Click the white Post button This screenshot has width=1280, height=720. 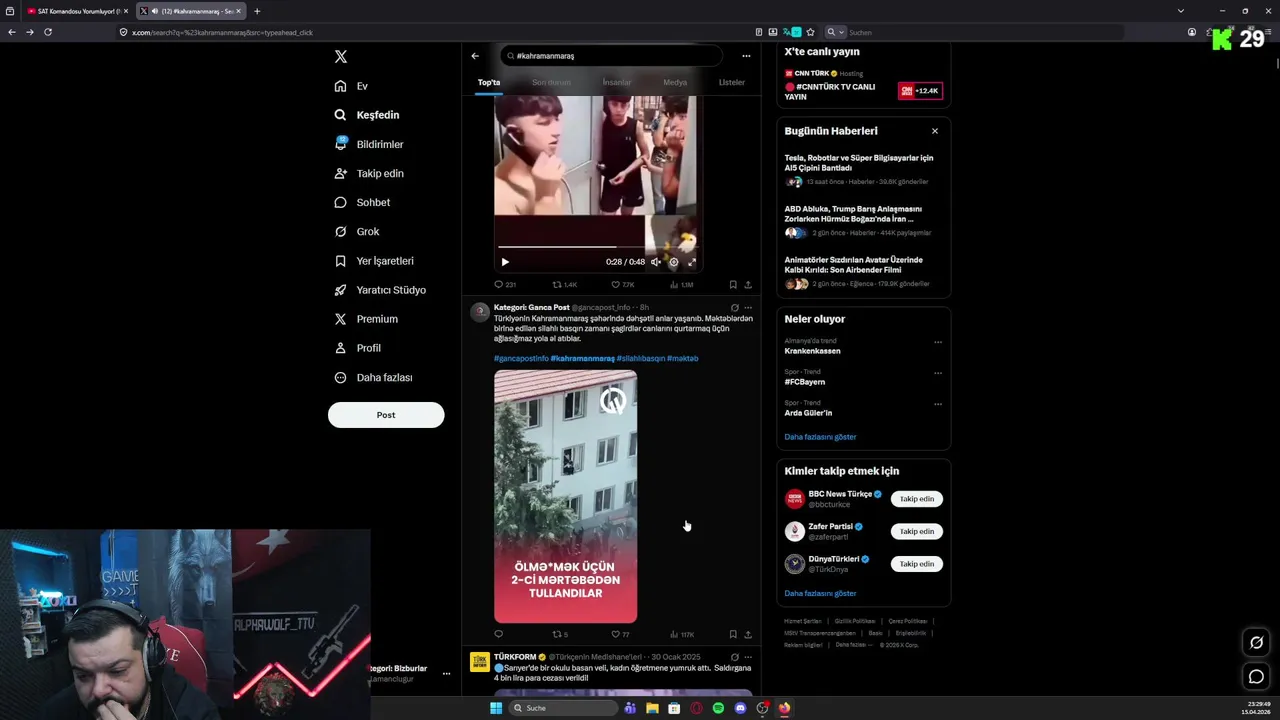[386, 415]
